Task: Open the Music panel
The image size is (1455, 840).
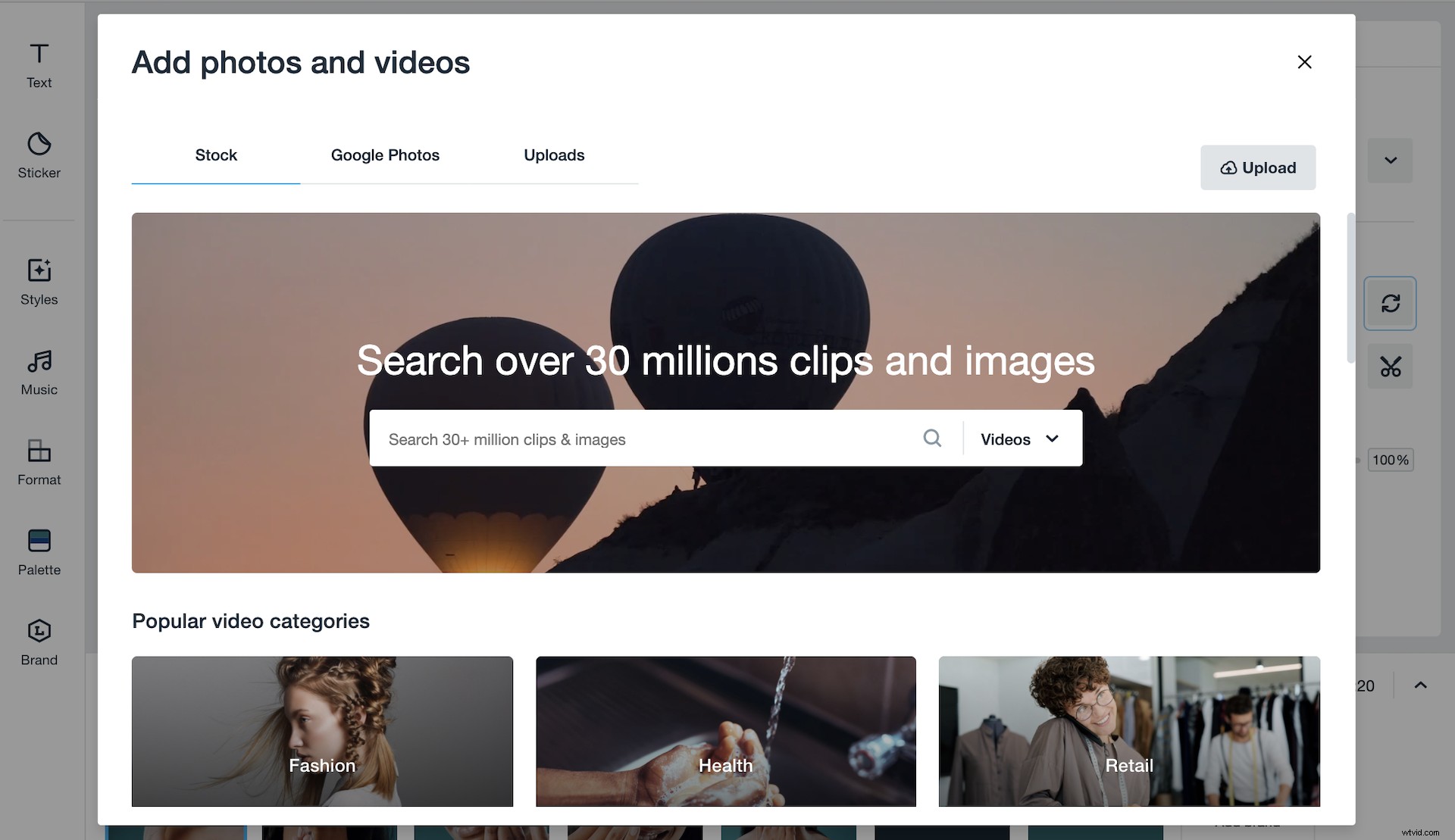Action: 39,371
